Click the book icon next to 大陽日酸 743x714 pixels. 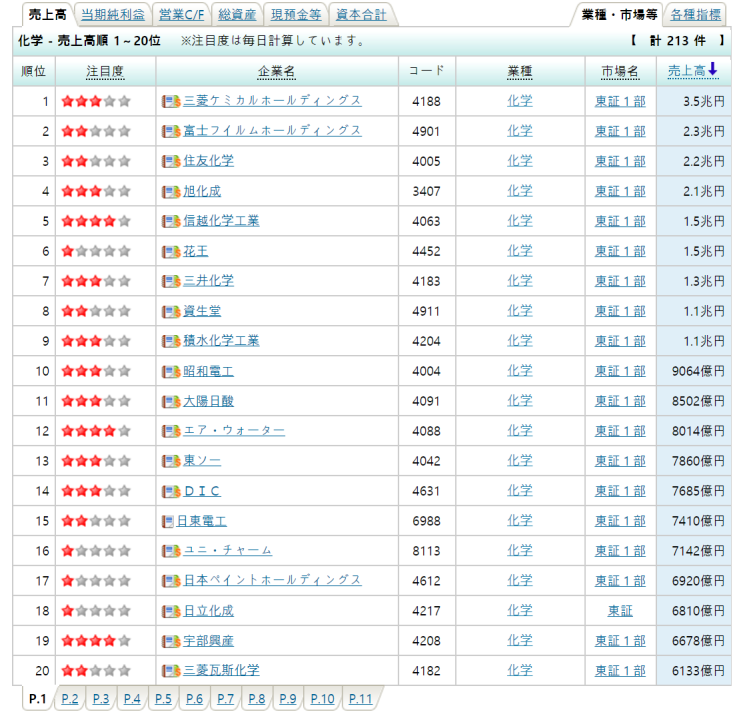(x=171, y=401)
